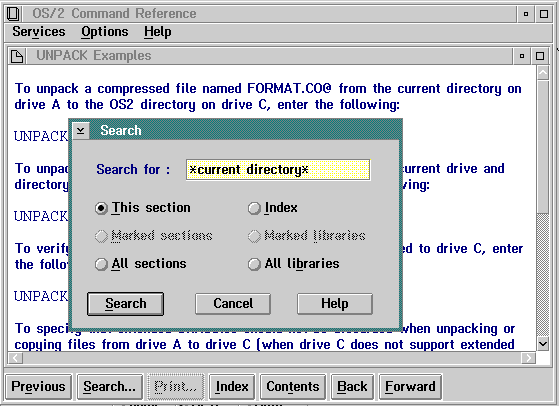This screenshot has height=406, width=559.
Task: Click the Search for text field
Action: 278,170
